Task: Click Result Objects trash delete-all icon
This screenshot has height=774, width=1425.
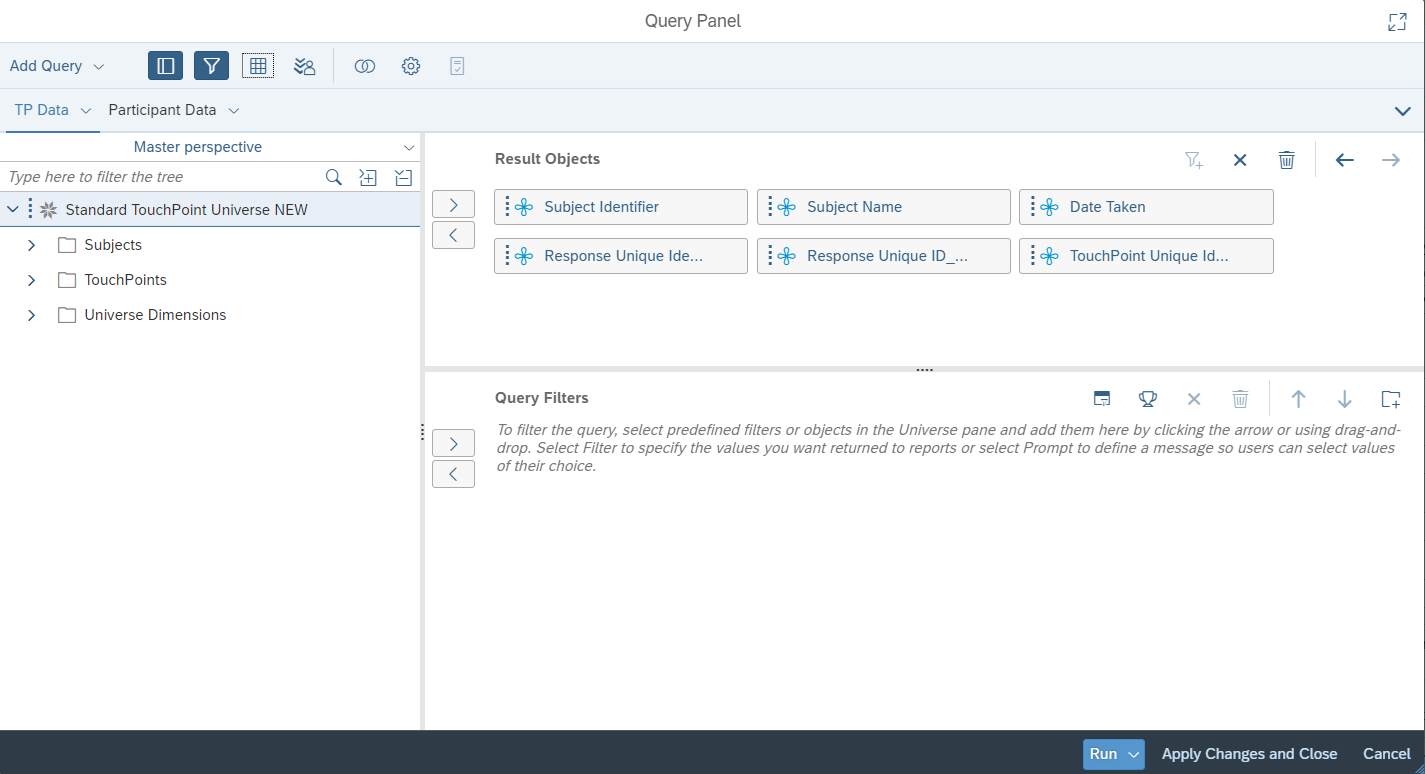Action: [1287, 160]
